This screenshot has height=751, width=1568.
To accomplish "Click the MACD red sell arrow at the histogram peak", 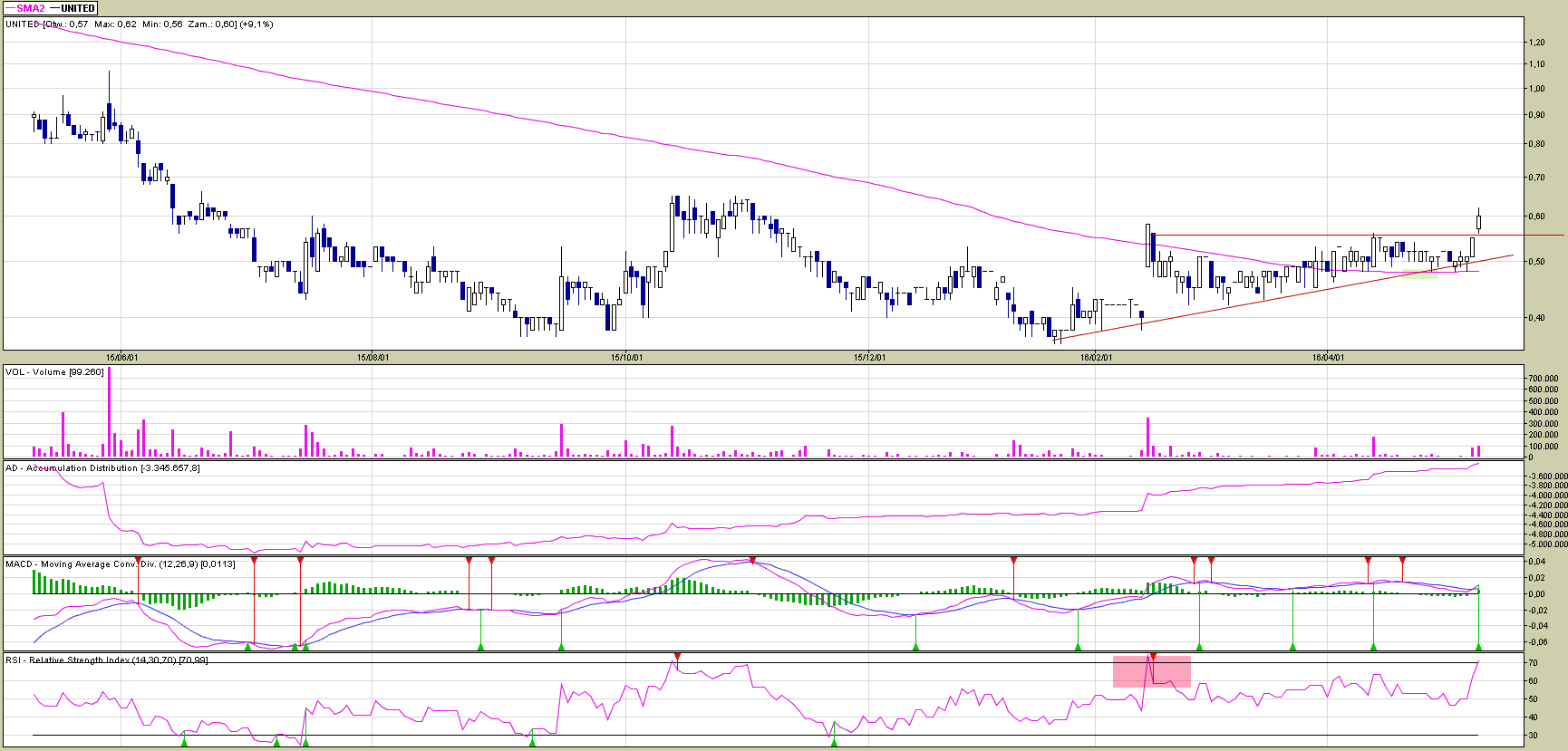I will coord(752,561).
